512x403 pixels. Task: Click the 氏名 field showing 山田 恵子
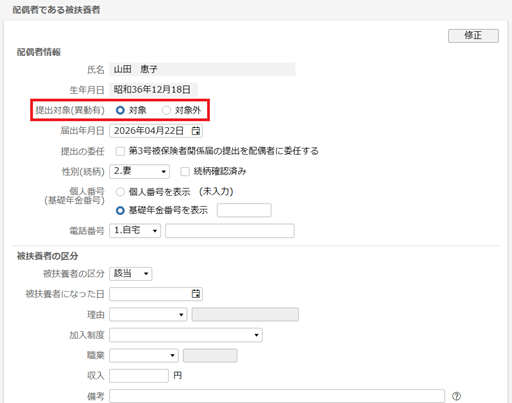click(x=202, y=69)
